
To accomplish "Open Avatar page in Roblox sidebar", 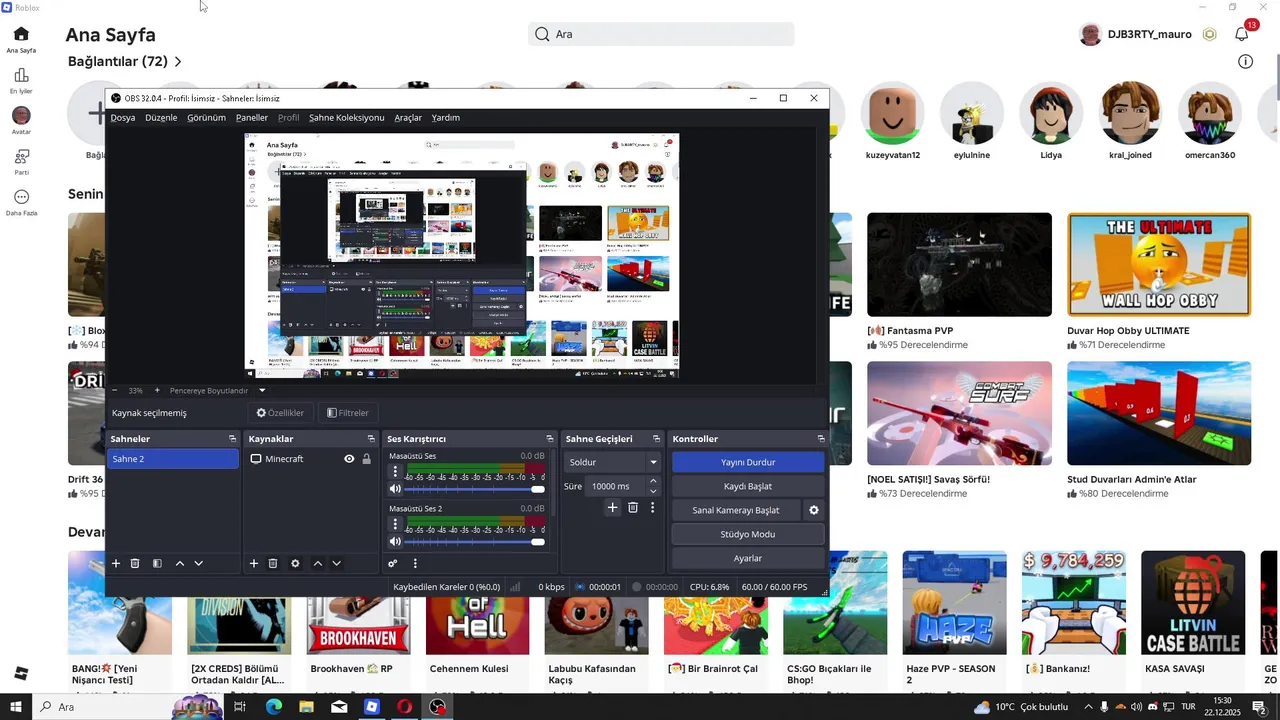I will click(x=21, y=121).
